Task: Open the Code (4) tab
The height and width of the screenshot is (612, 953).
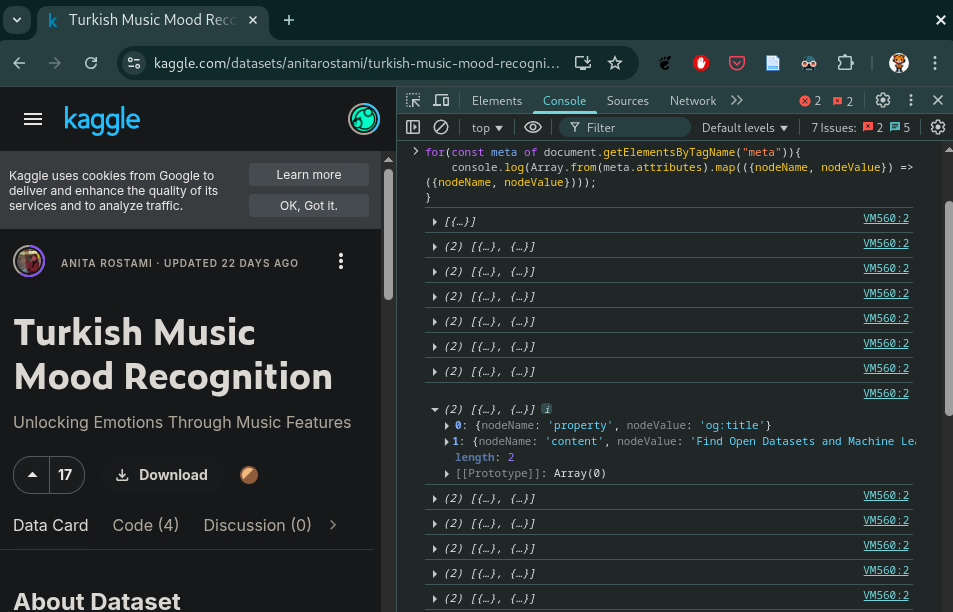Action: click(146, 525)
